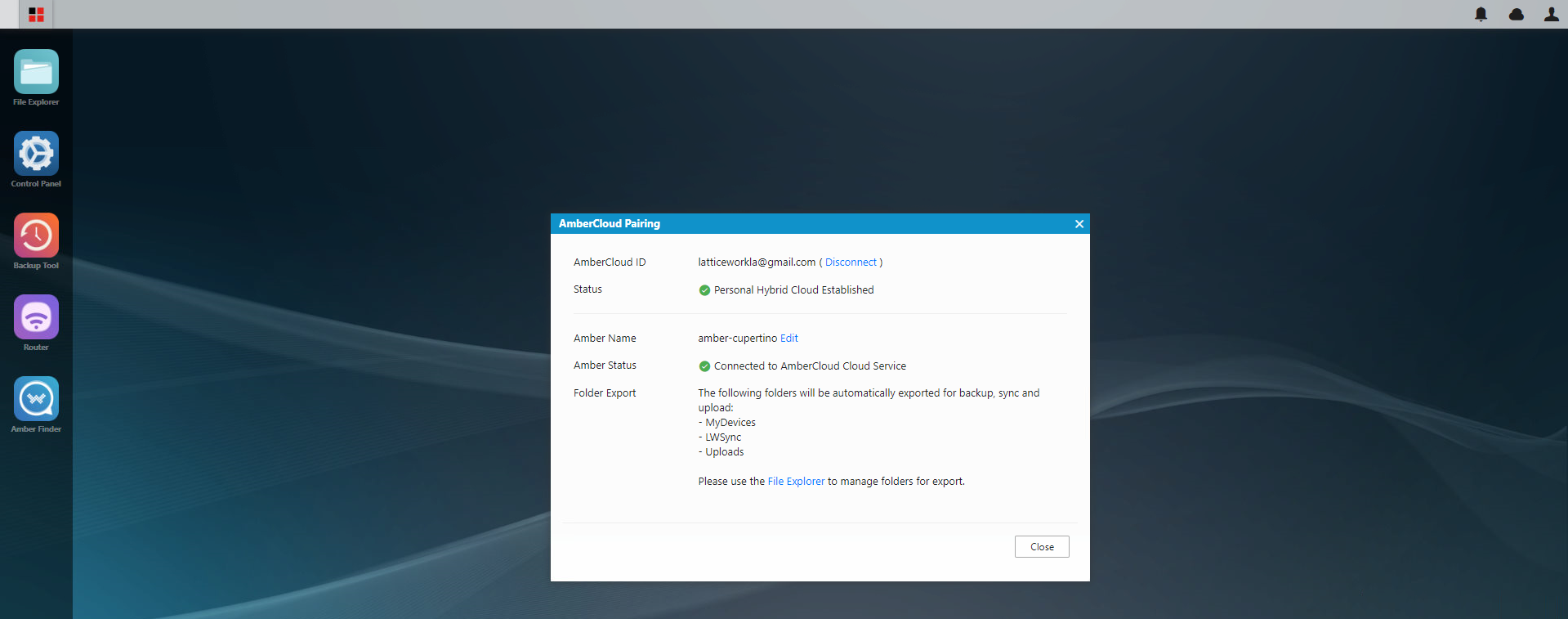Click 'Connected to AmberCloud Cloud Service' text

810,366
